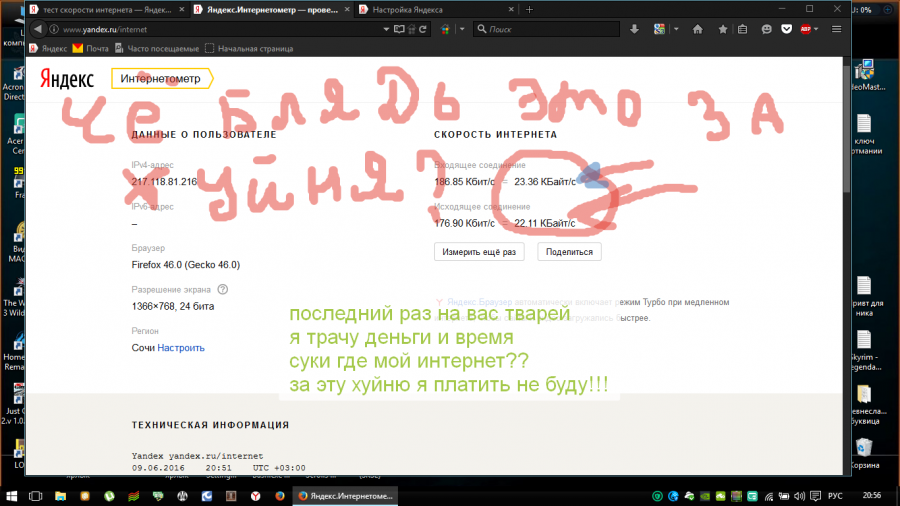Click the colored grid icon left of the search field
This screenshot has width=900, height=506.
click(x=445, y=29)
